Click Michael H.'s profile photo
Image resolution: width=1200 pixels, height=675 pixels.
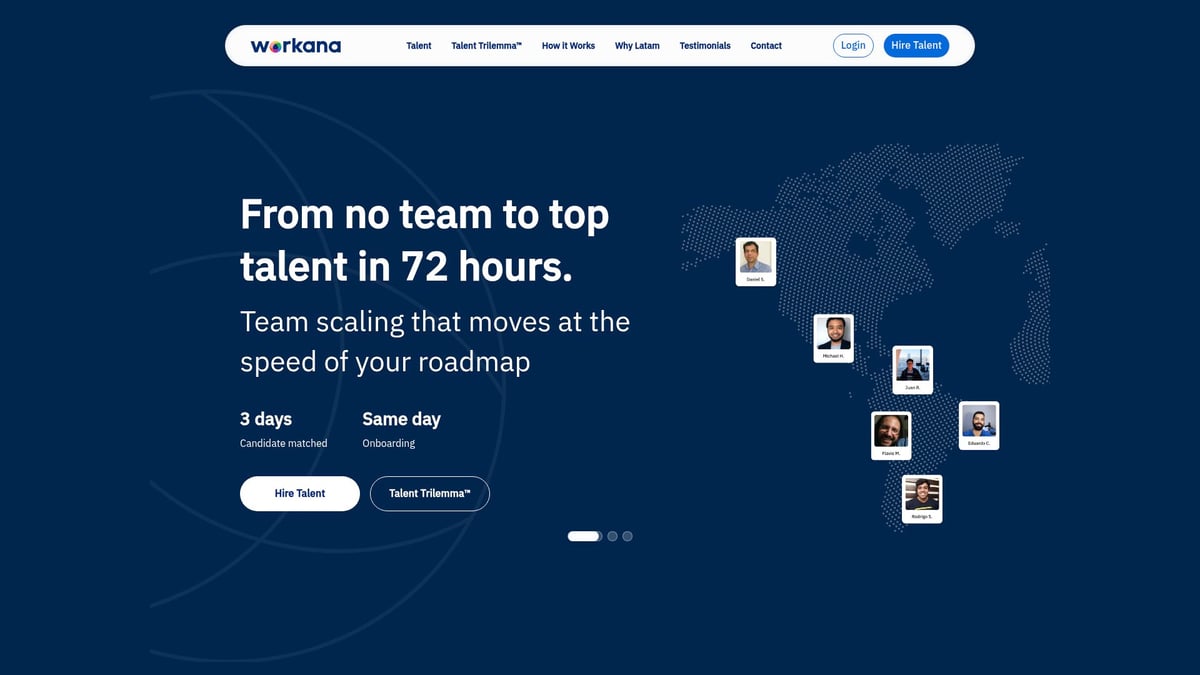833,337
